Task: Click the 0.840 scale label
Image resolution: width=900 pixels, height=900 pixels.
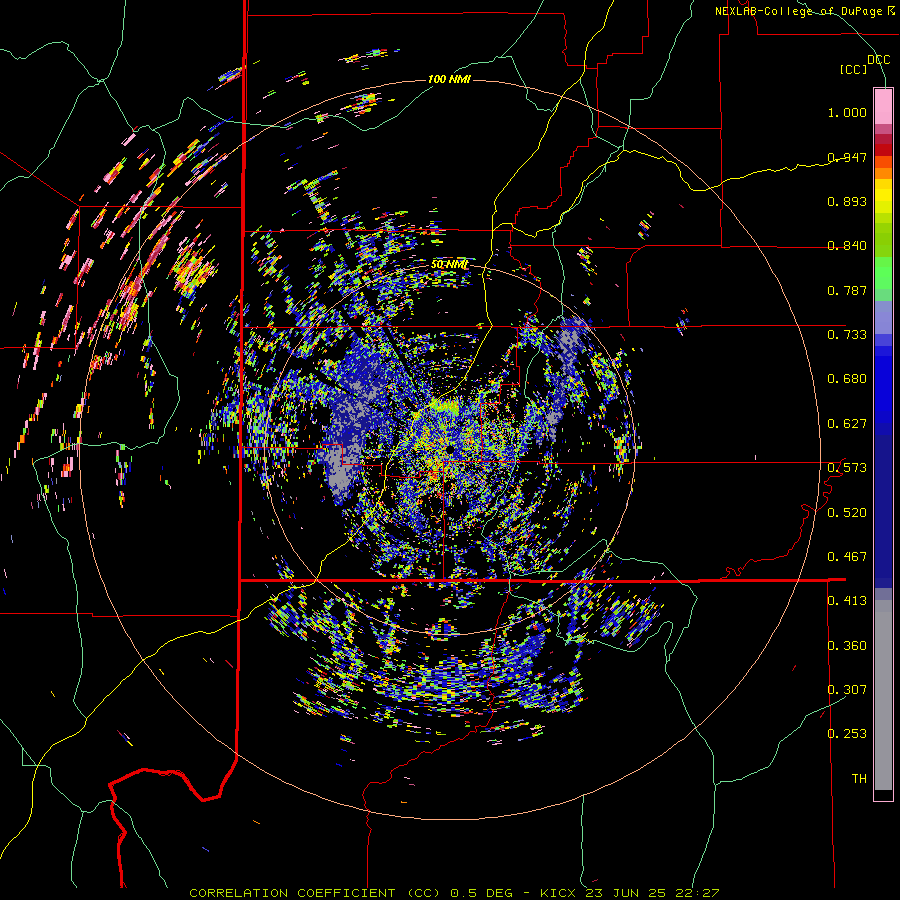Action: point(847,246)
